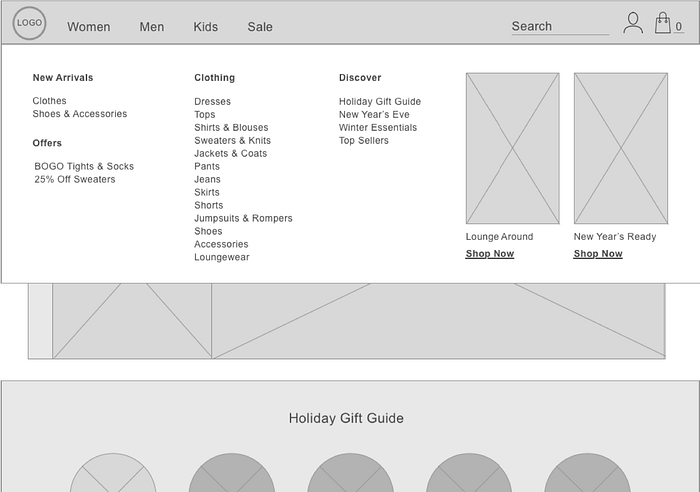Click the Holiday Gift Guide section title

(x=346, y=418)
